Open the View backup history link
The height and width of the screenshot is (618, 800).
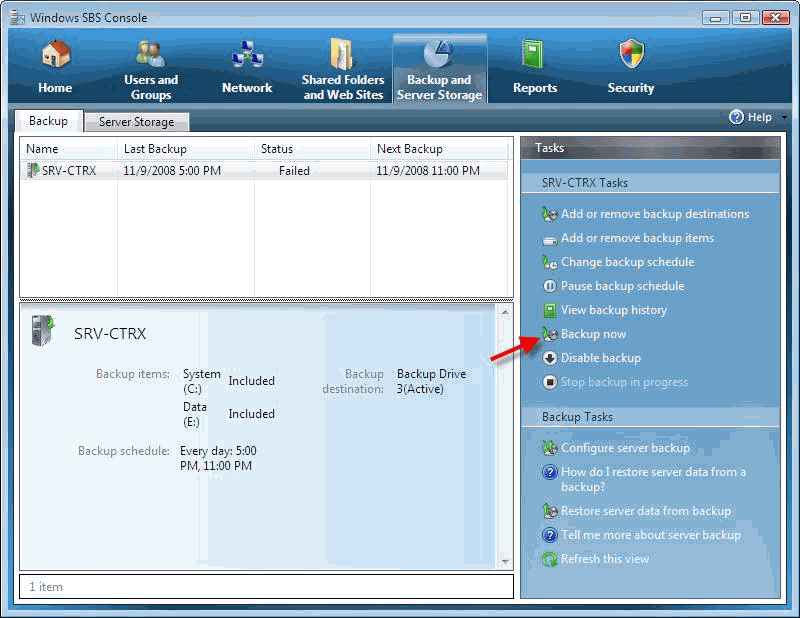[x=614, y=310]
